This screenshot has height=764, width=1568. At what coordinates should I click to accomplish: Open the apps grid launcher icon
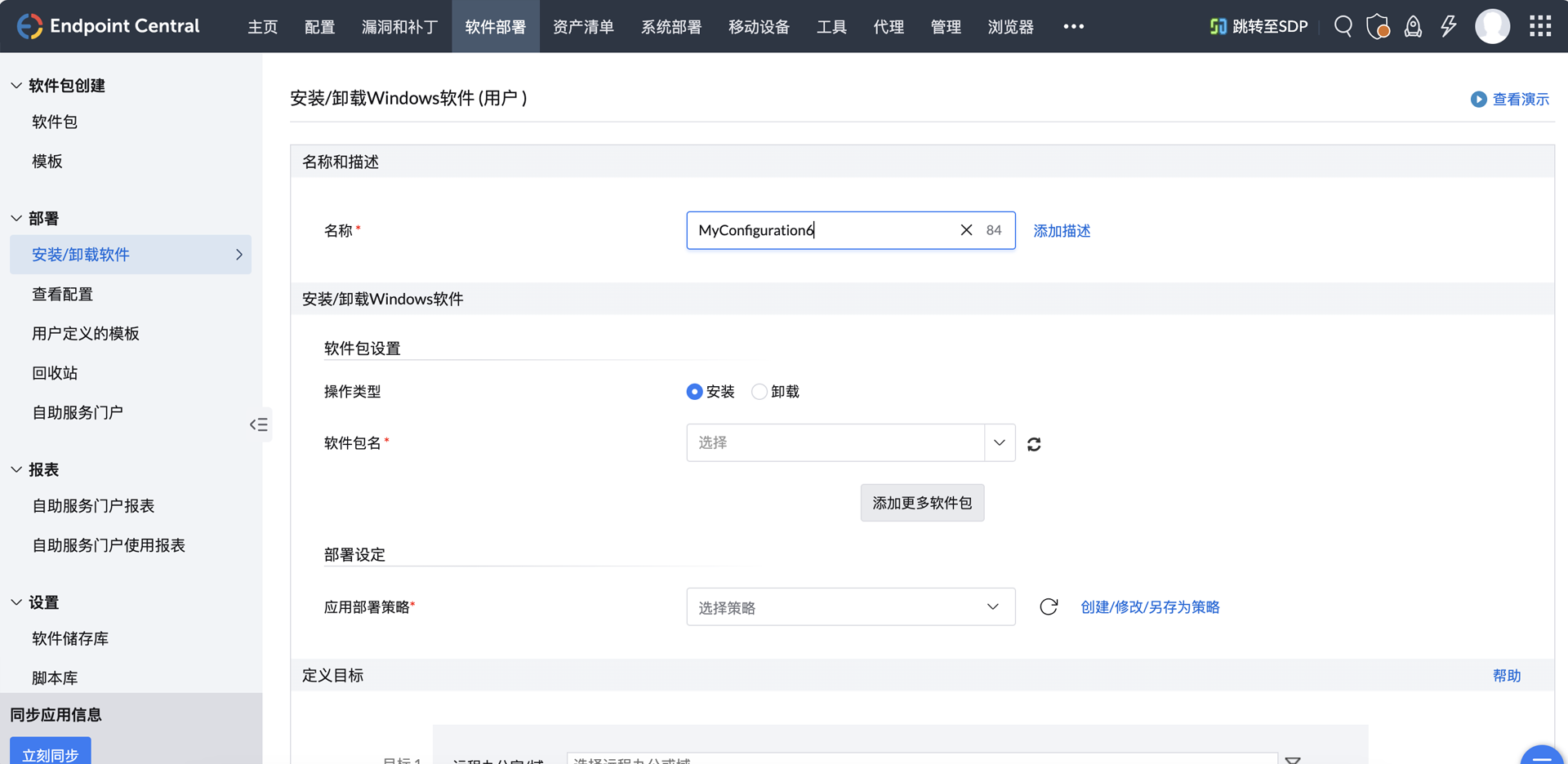(x=1540, y=26)
